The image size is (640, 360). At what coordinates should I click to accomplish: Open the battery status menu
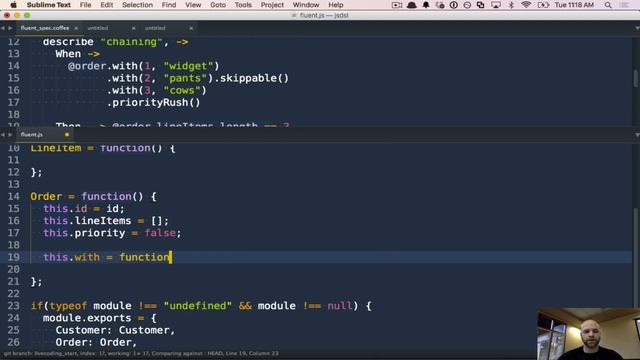point(543,5)
